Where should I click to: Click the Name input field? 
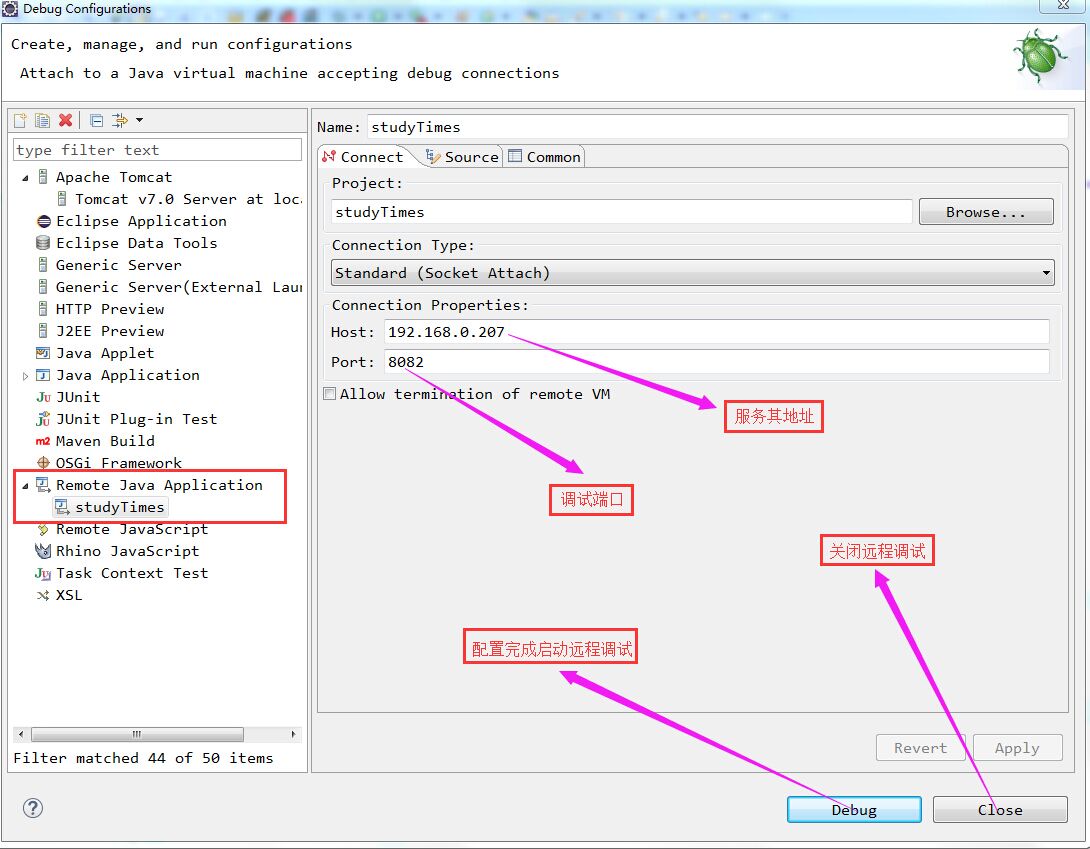717,127
